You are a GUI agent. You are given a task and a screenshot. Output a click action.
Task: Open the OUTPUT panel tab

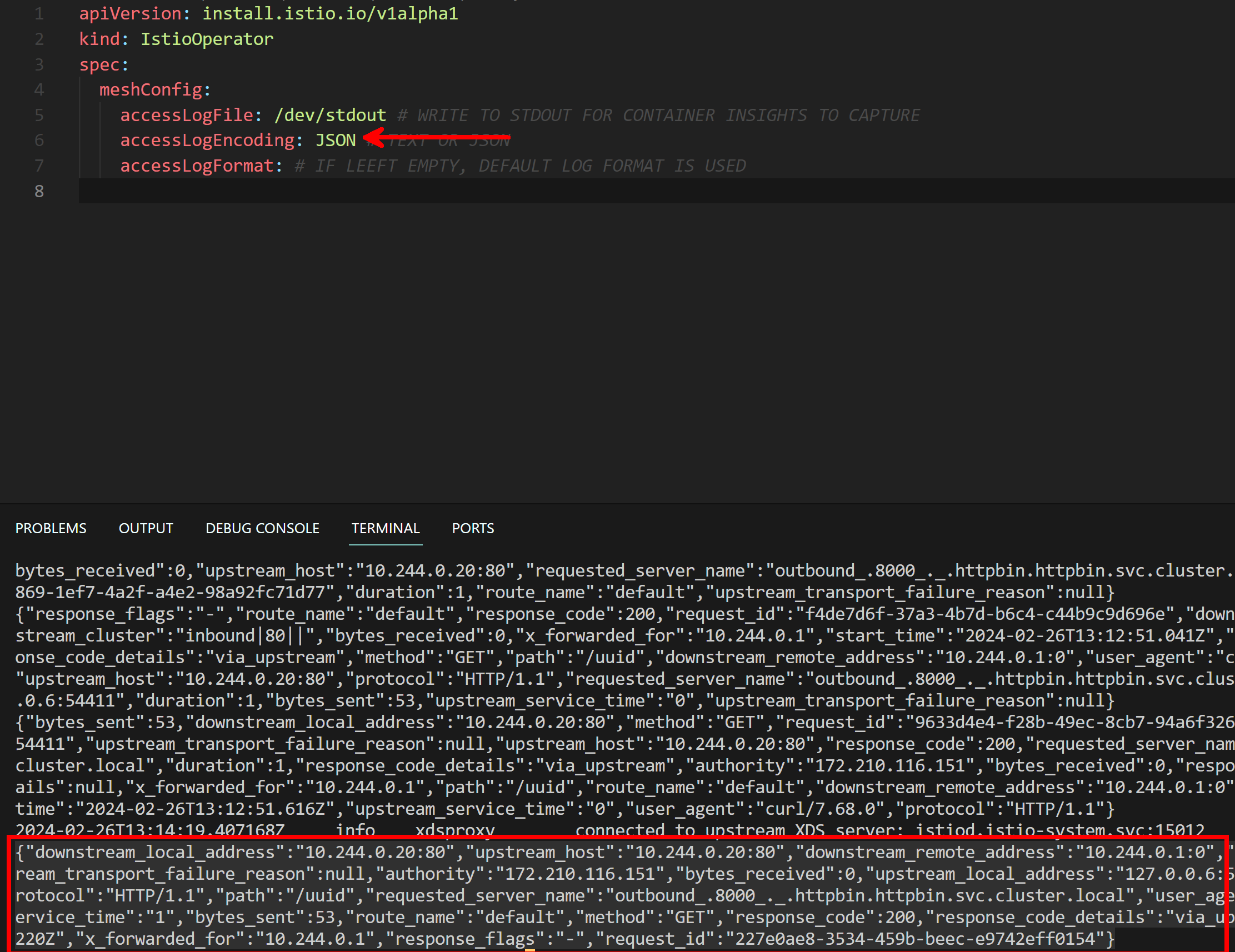click(x=146, y=528)
